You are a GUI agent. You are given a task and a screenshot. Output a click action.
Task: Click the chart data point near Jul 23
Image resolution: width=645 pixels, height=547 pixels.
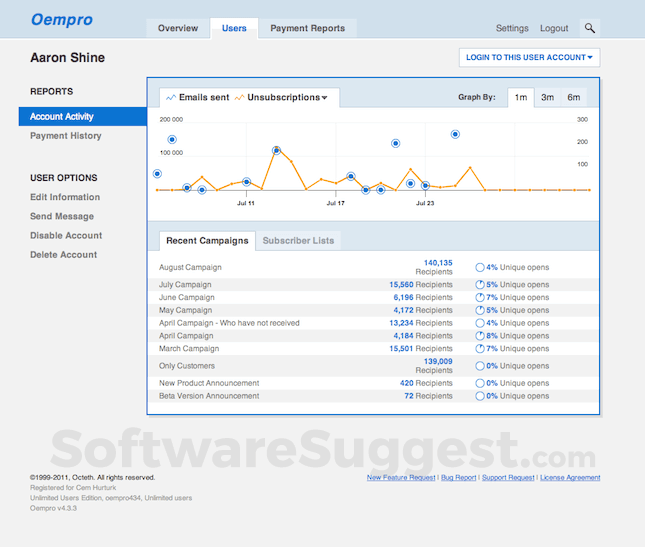point(425,186)
